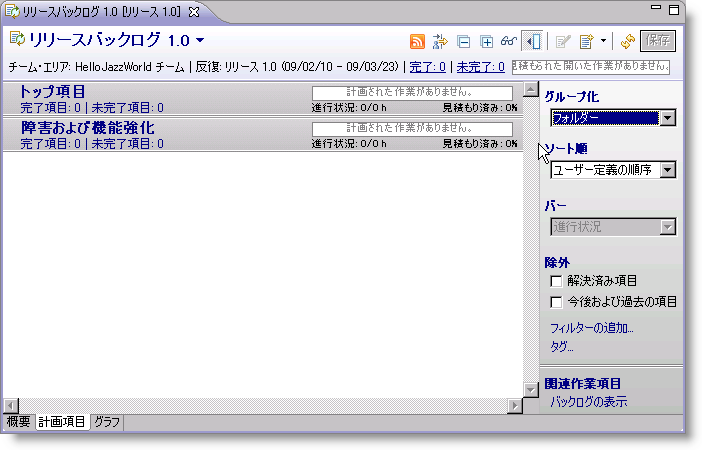Select the リリースバックログ 1.0 [リリース 1.0] editor tab
The width and height of the screenshot is (702, 450).
point(102,12)
